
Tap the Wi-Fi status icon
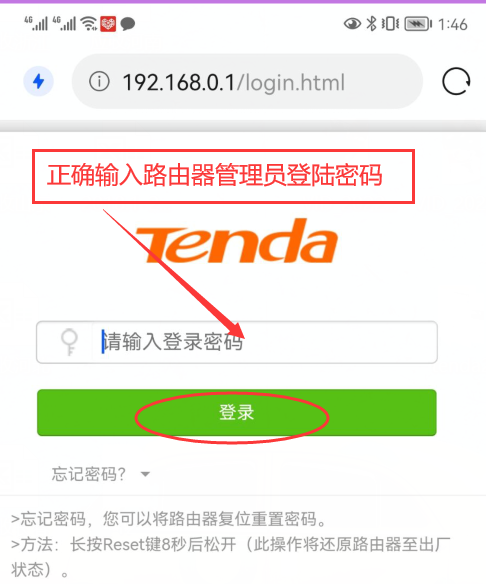pos(89,24)
